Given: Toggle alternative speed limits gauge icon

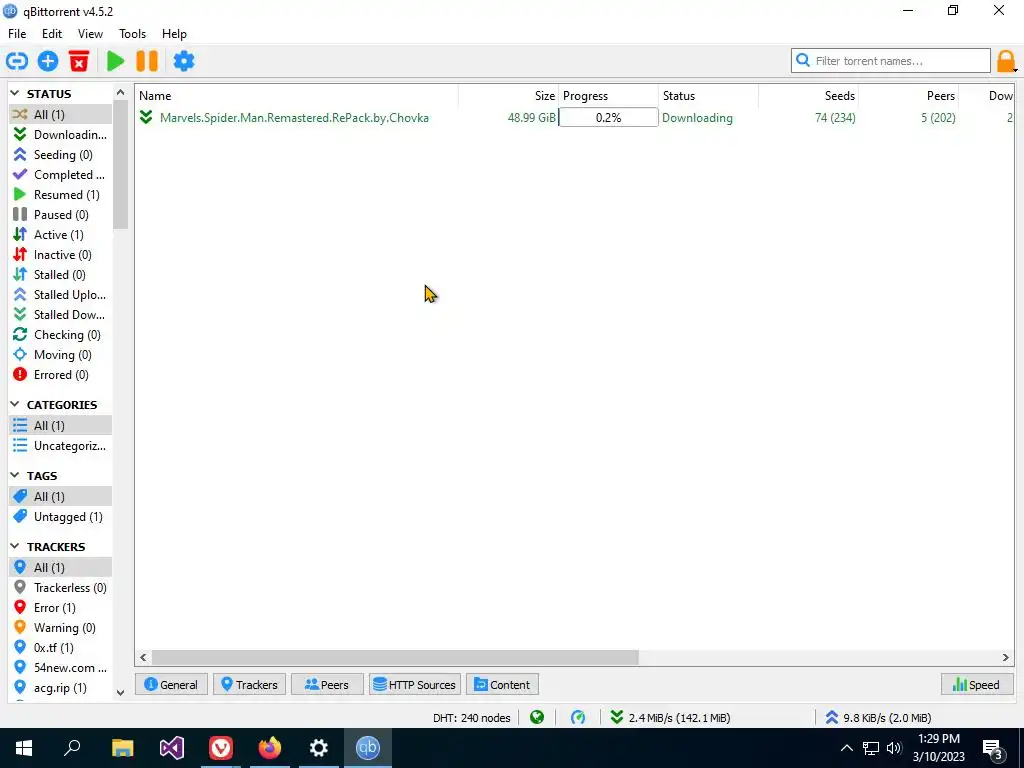Looking at the screenshot, I should [578, 718].
